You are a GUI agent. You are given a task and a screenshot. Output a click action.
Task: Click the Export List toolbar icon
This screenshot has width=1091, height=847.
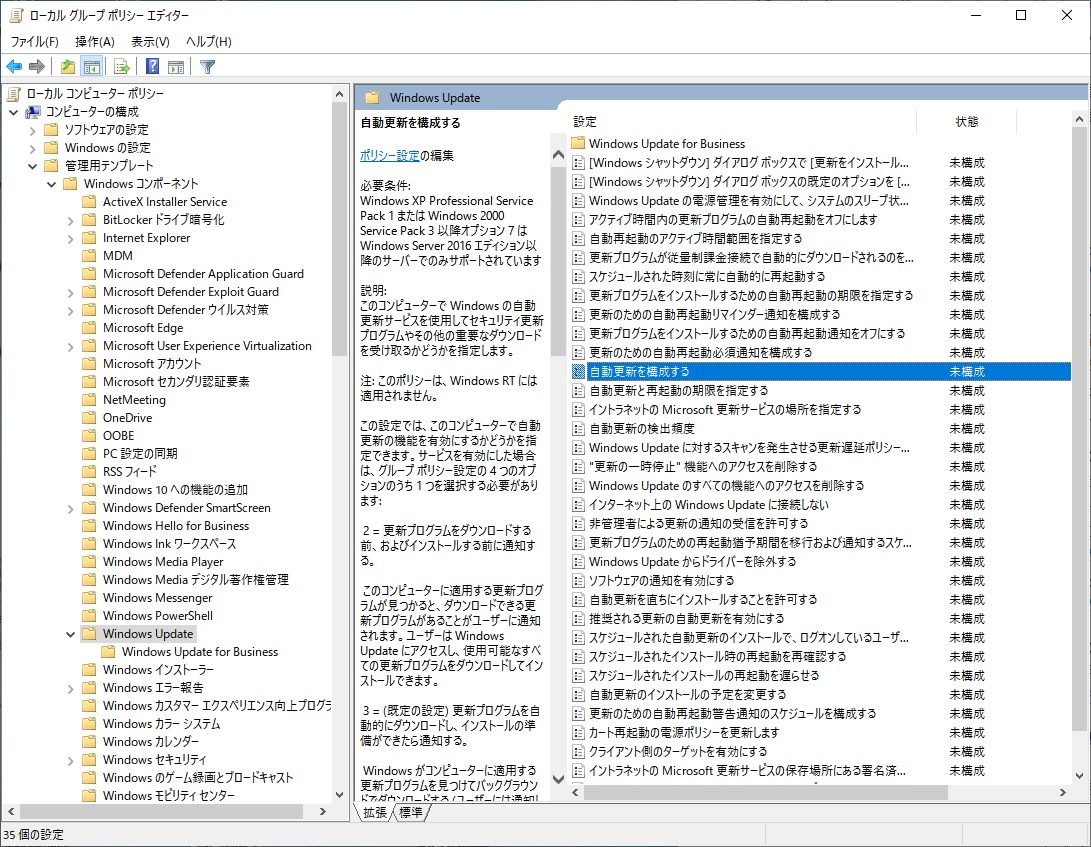[122, 67]
